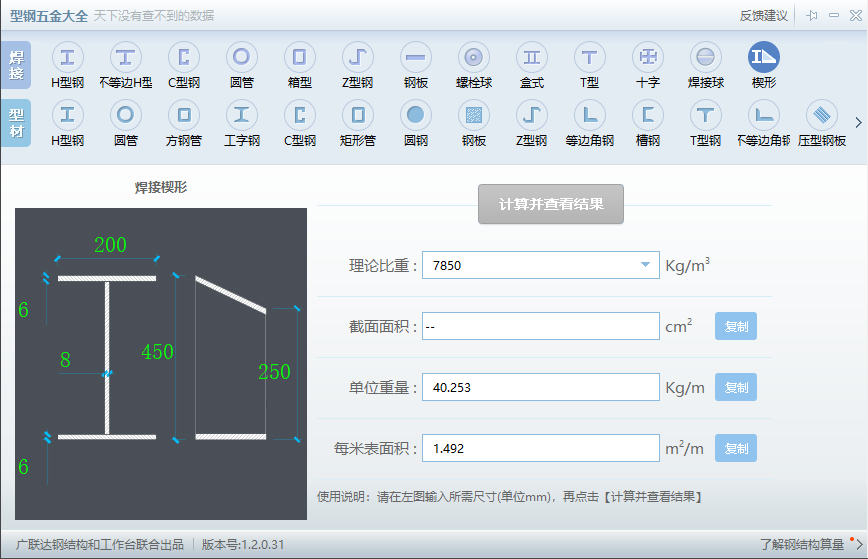Edit the small-end height dimension 250
This screenshot has width=868, height=559.
(274, 371)
